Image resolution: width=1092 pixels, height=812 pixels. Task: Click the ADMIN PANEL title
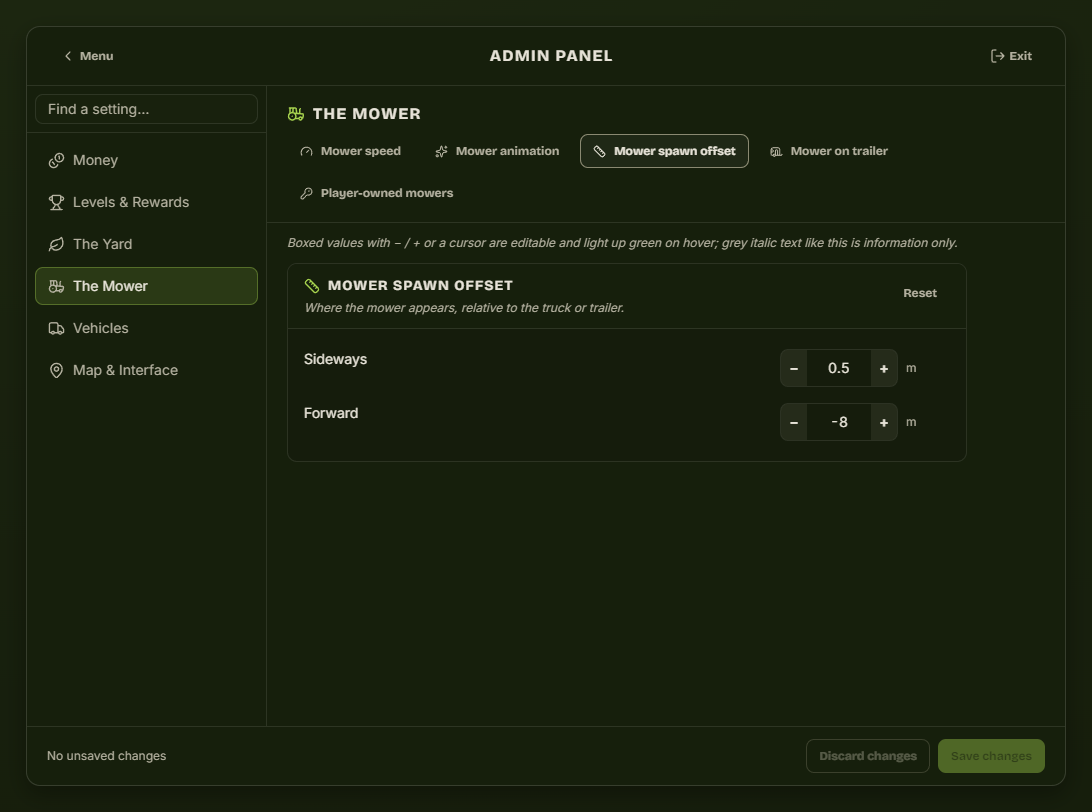(x=551, y=56)
